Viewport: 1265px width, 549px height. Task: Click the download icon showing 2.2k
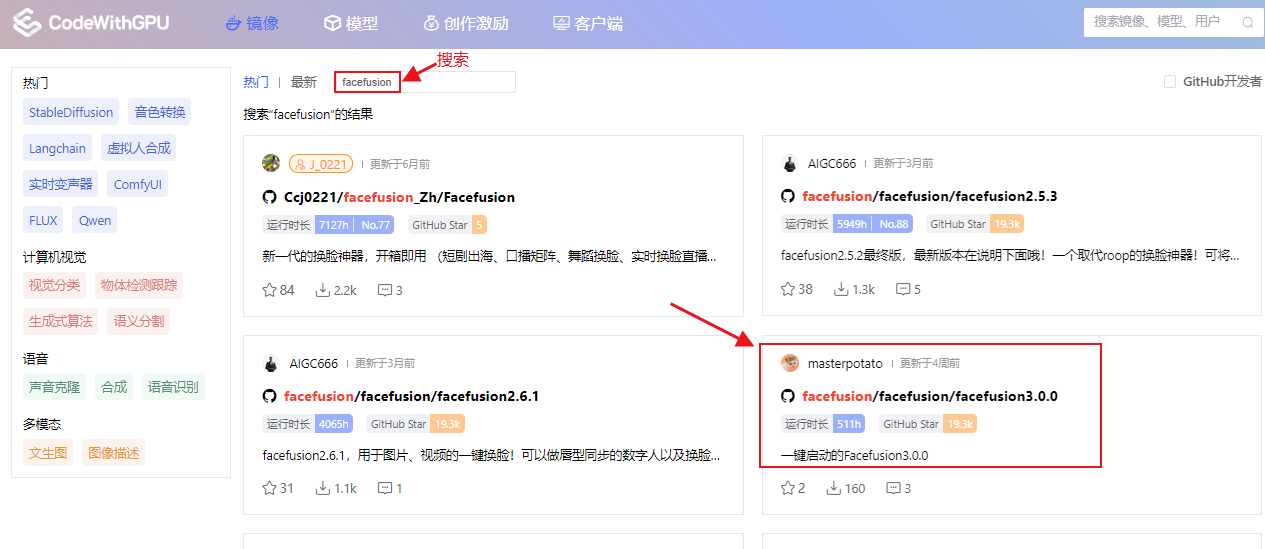[323, 290]
